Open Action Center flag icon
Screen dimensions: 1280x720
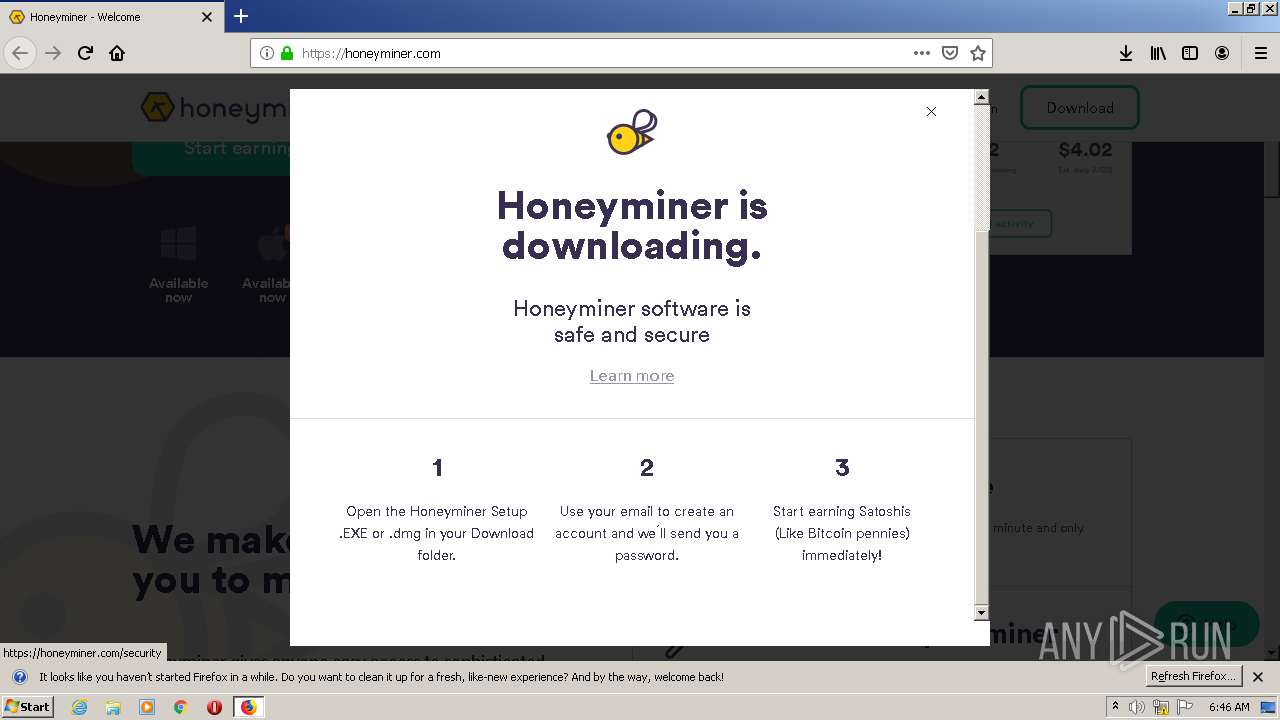click(x=1185, y=707)
